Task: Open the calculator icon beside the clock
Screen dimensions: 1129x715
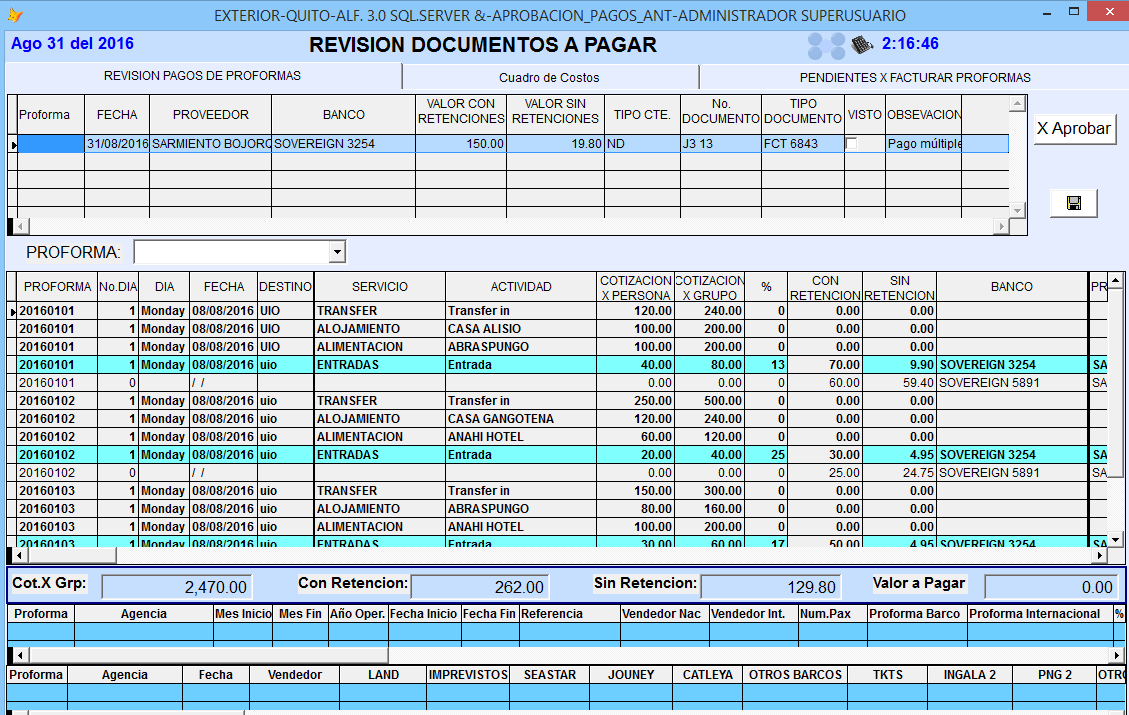Action: (x=862, y=45)
